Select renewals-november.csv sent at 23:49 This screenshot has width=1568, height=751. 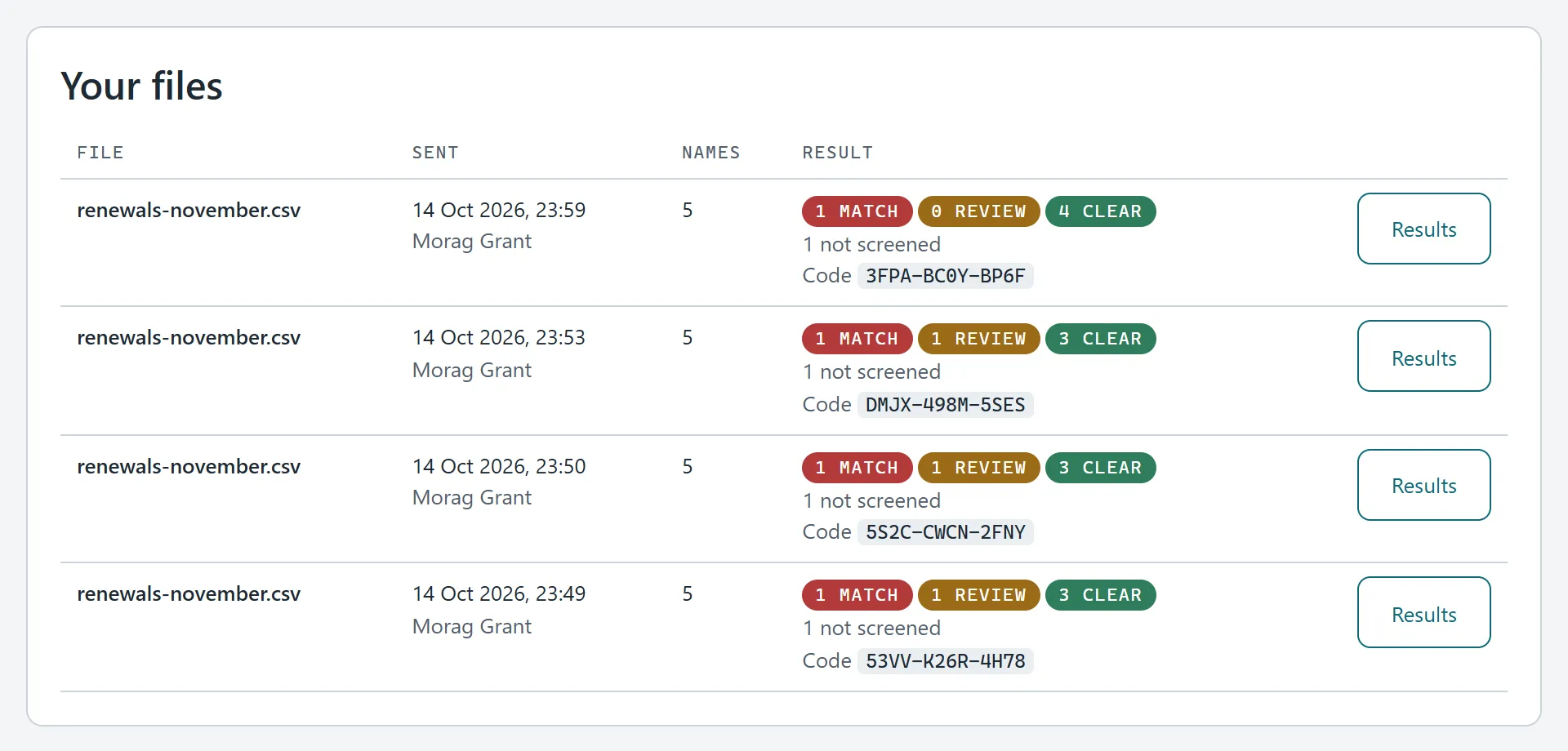coord(189,593)
